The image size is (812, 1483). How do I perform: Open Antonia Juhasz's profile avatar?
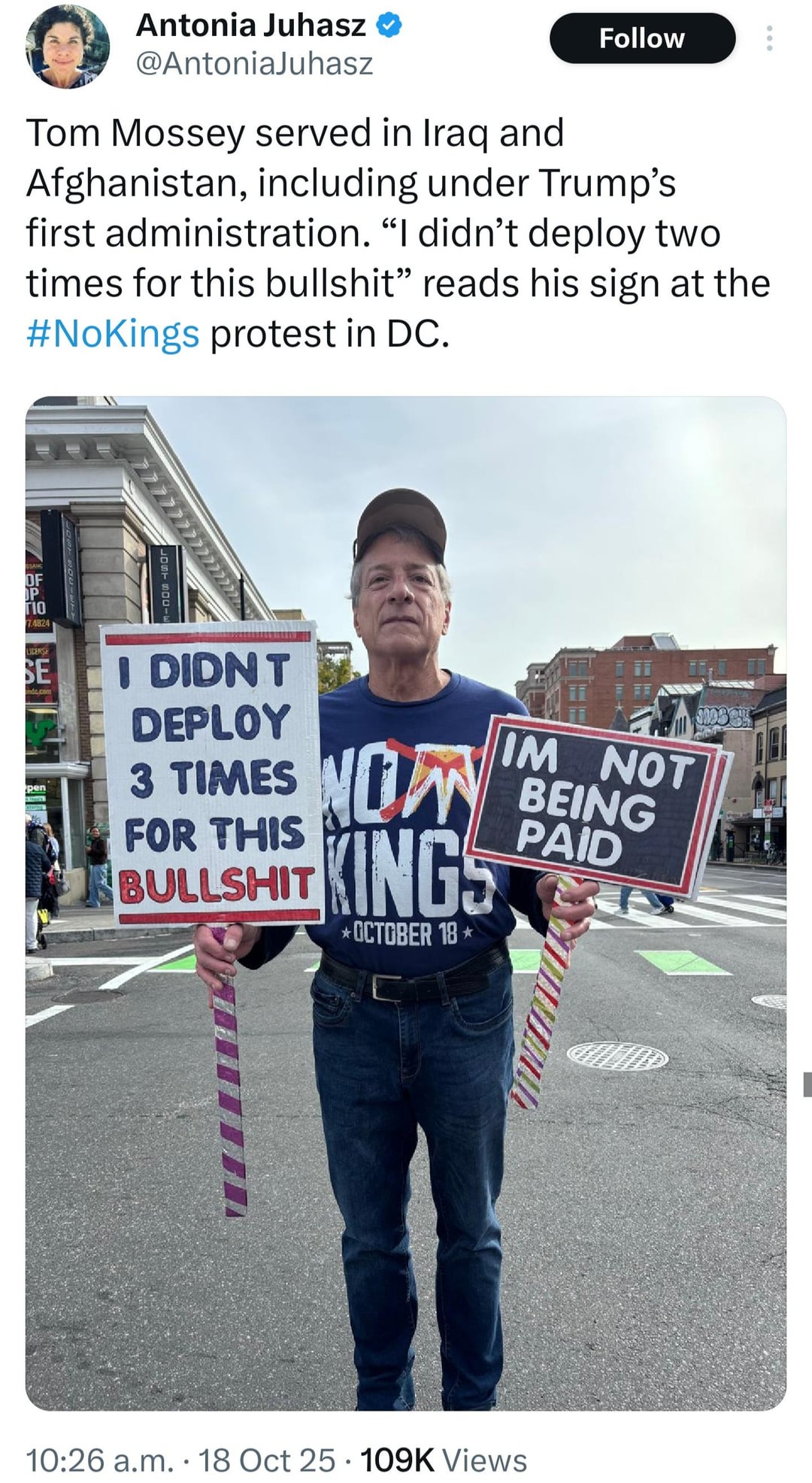[68, 47]
